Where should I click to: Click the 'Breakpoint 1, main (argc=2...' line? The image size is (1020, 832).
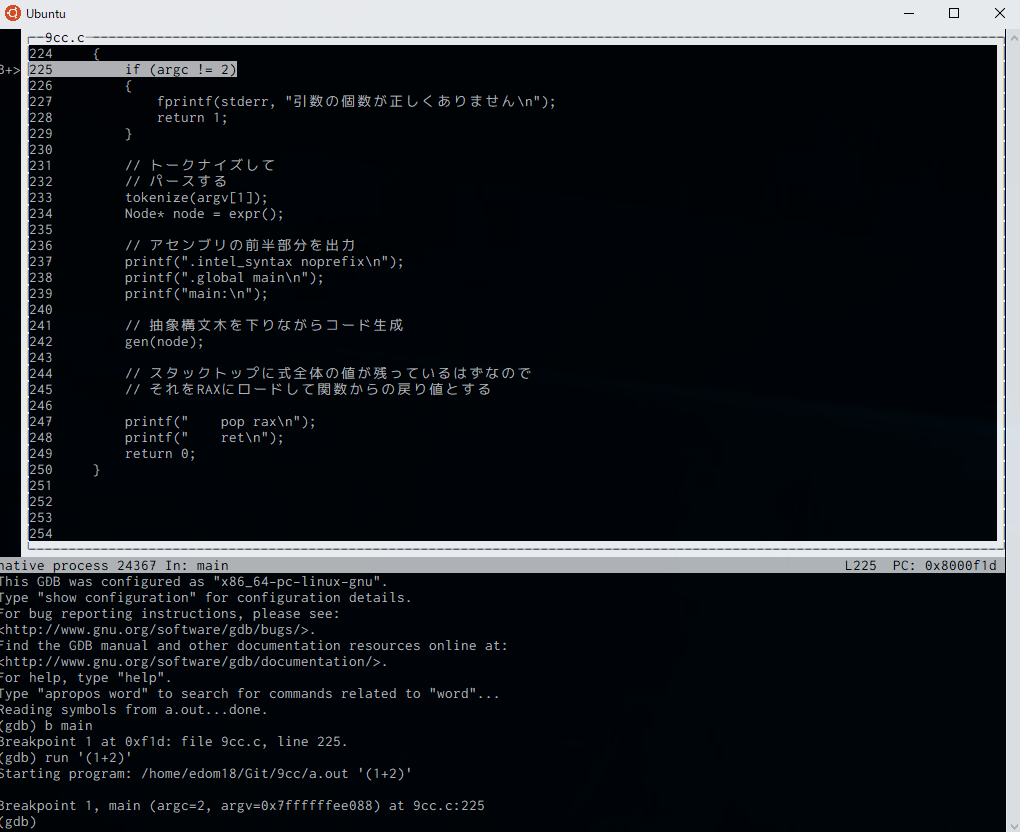click(242, 805)
